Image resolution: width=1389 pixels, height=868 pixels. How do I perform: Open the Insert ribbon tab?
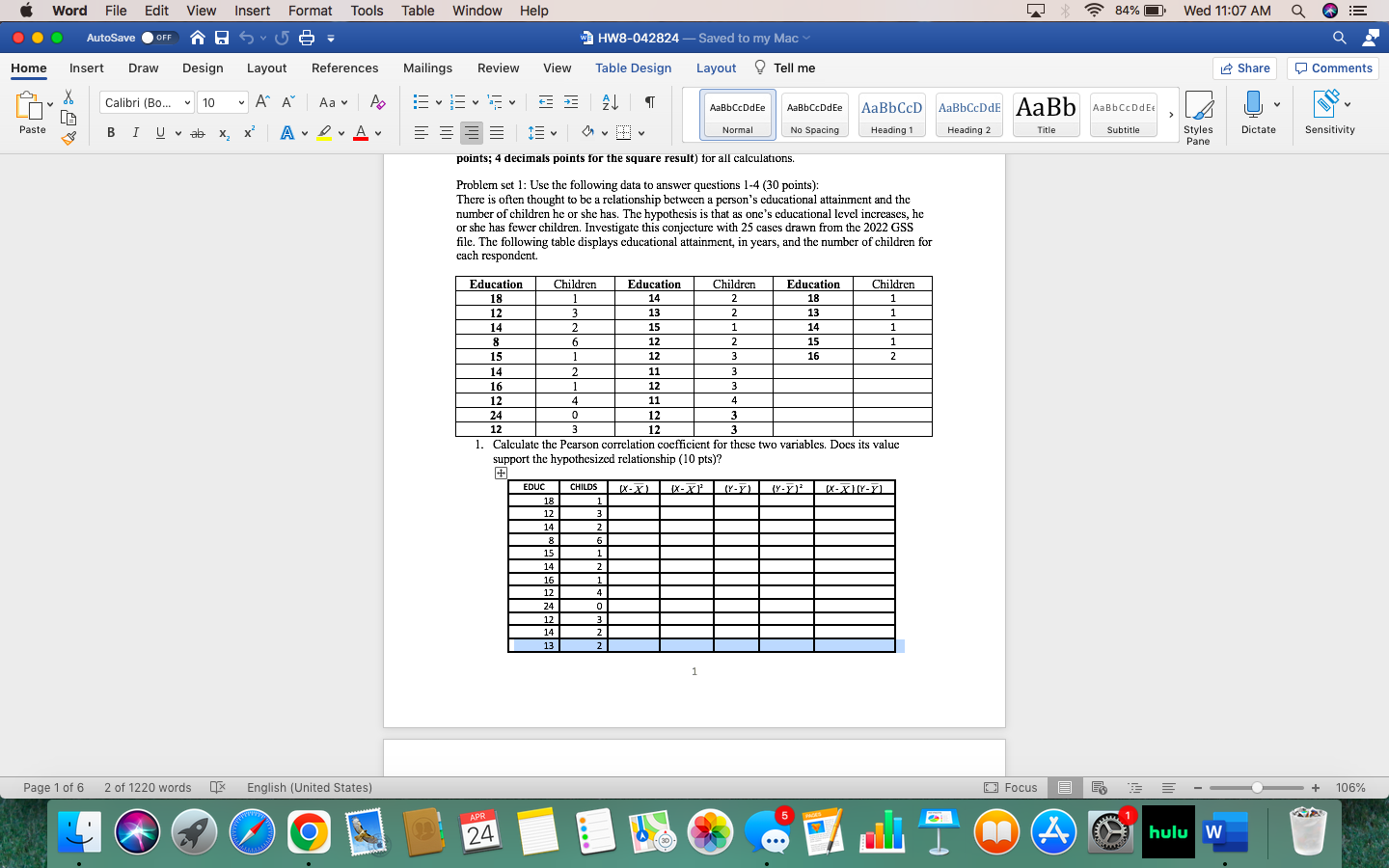86,68
